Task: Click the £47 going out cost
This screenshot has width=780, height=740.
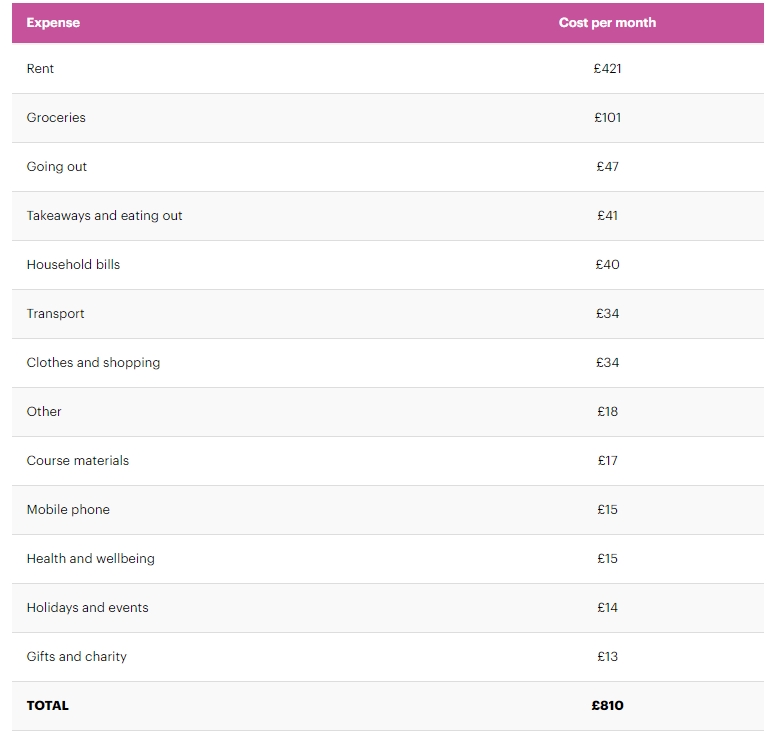Action: click(607, 167)
